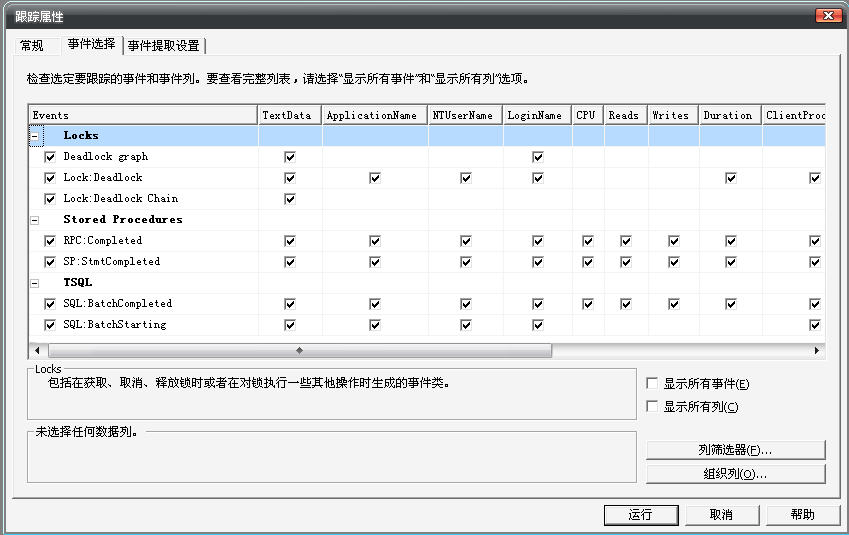Click the Events column header
The height and width of the screenshot is (535, 849).
(x=143, y=115)
